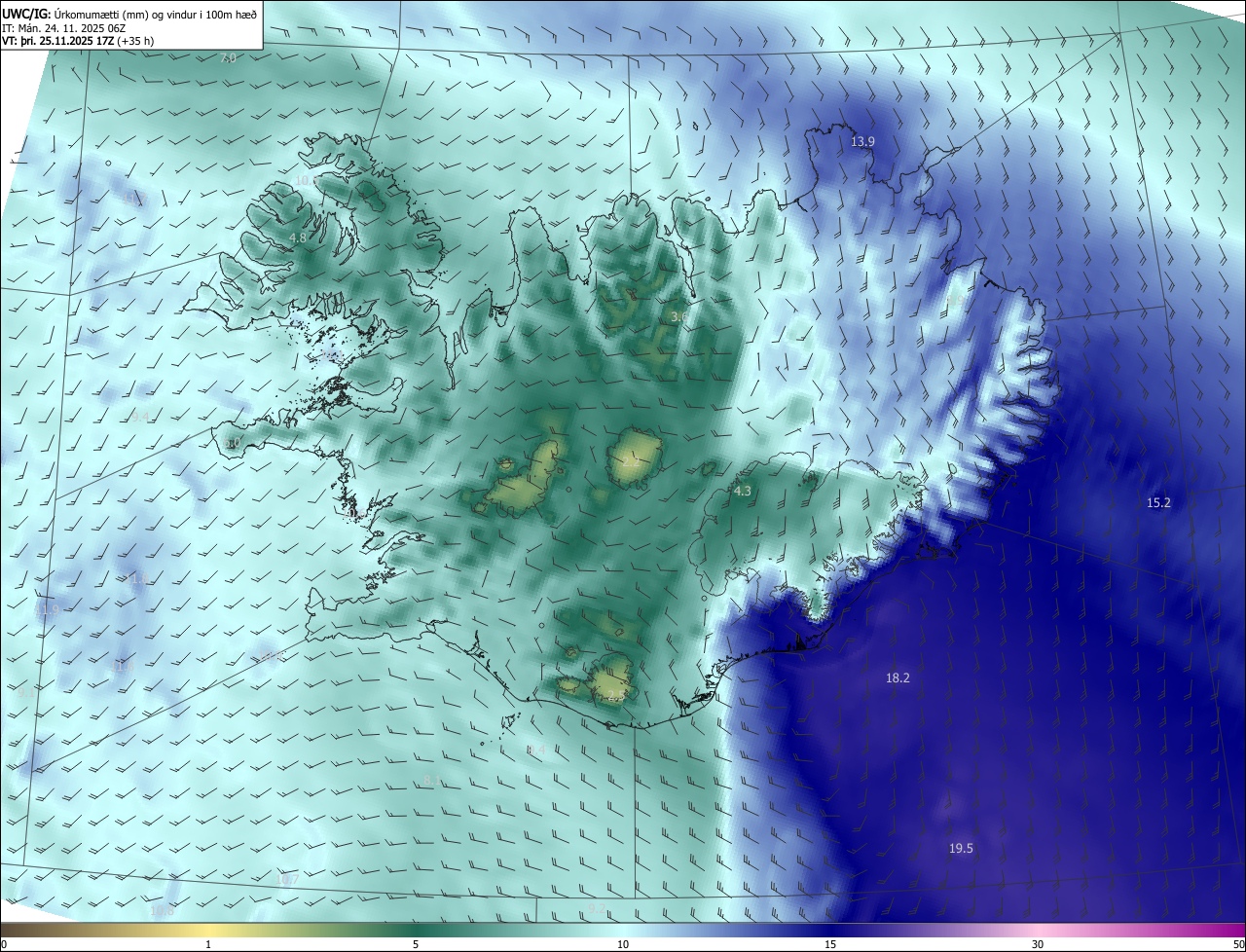Click the 19.5 value label
Screen dimensions: 1246x952
961,849
